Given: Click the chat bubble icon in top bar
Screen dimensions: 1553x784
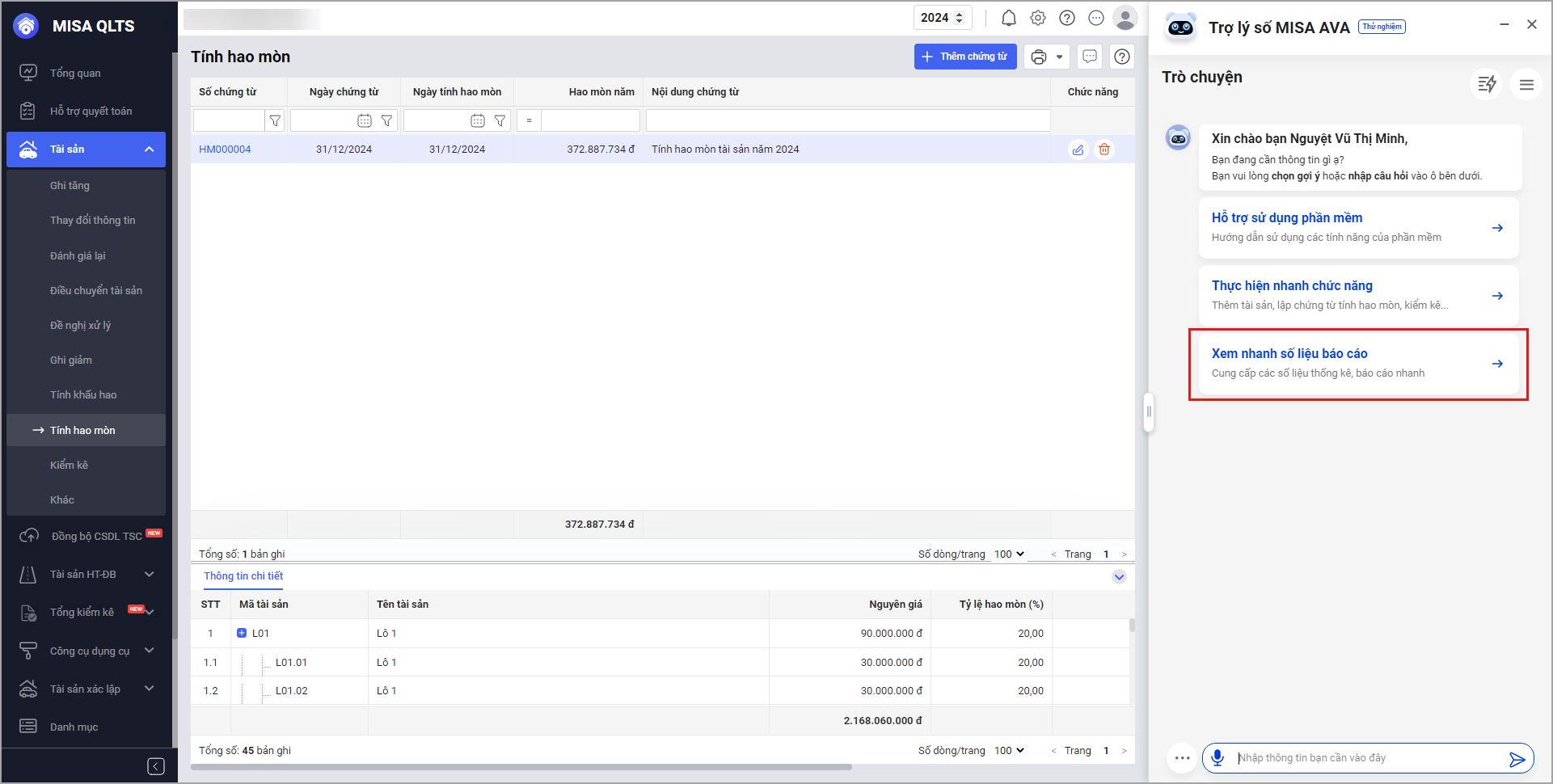Looking at the screenshot, I should [1096, 18].
